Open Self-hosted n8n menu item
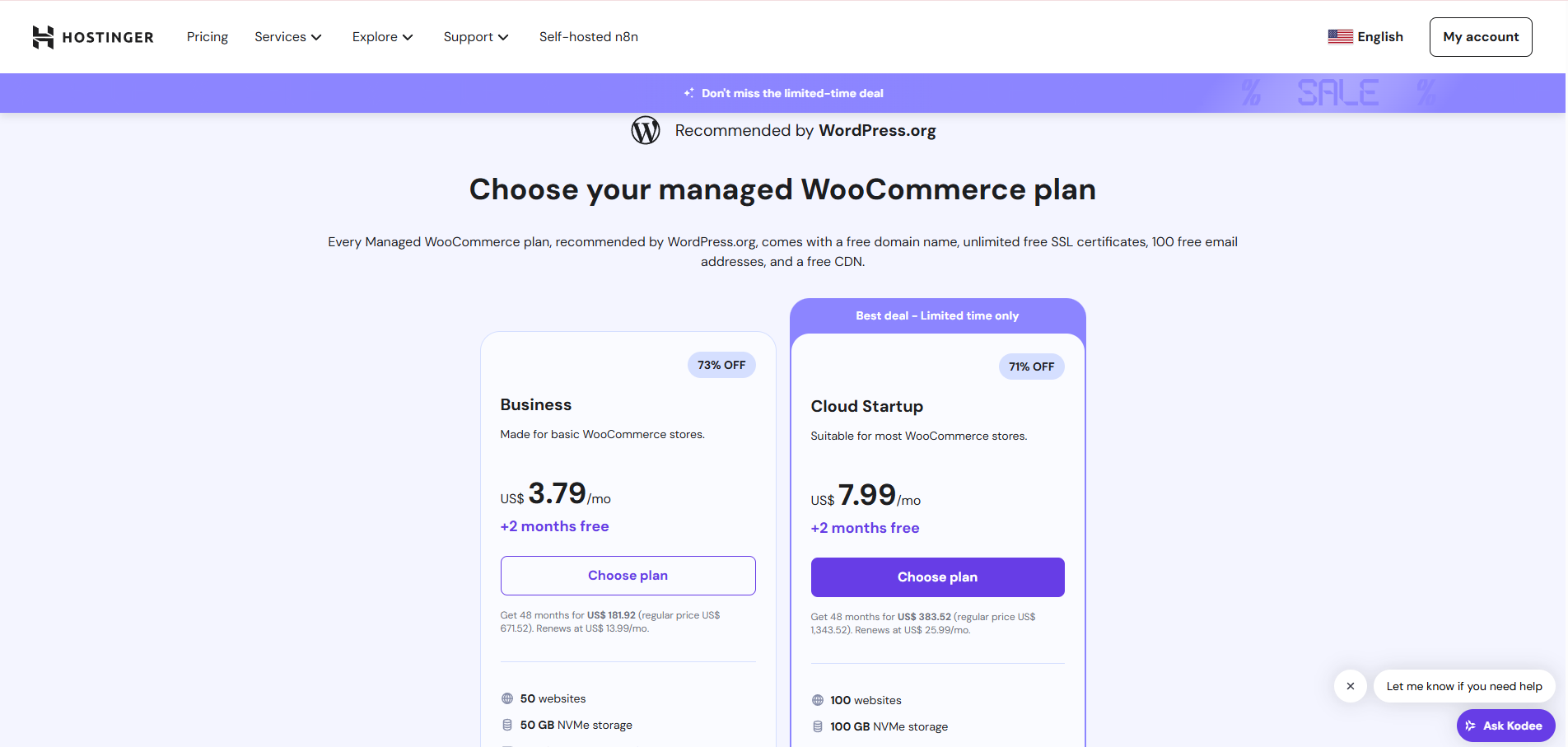 (589, 37)
